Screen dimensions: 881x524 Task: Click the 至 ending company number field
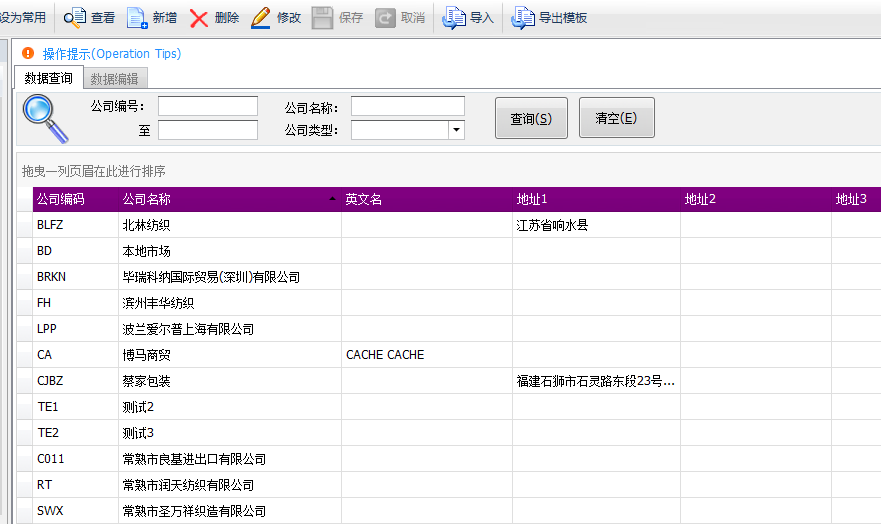click(x=208, y=130)
